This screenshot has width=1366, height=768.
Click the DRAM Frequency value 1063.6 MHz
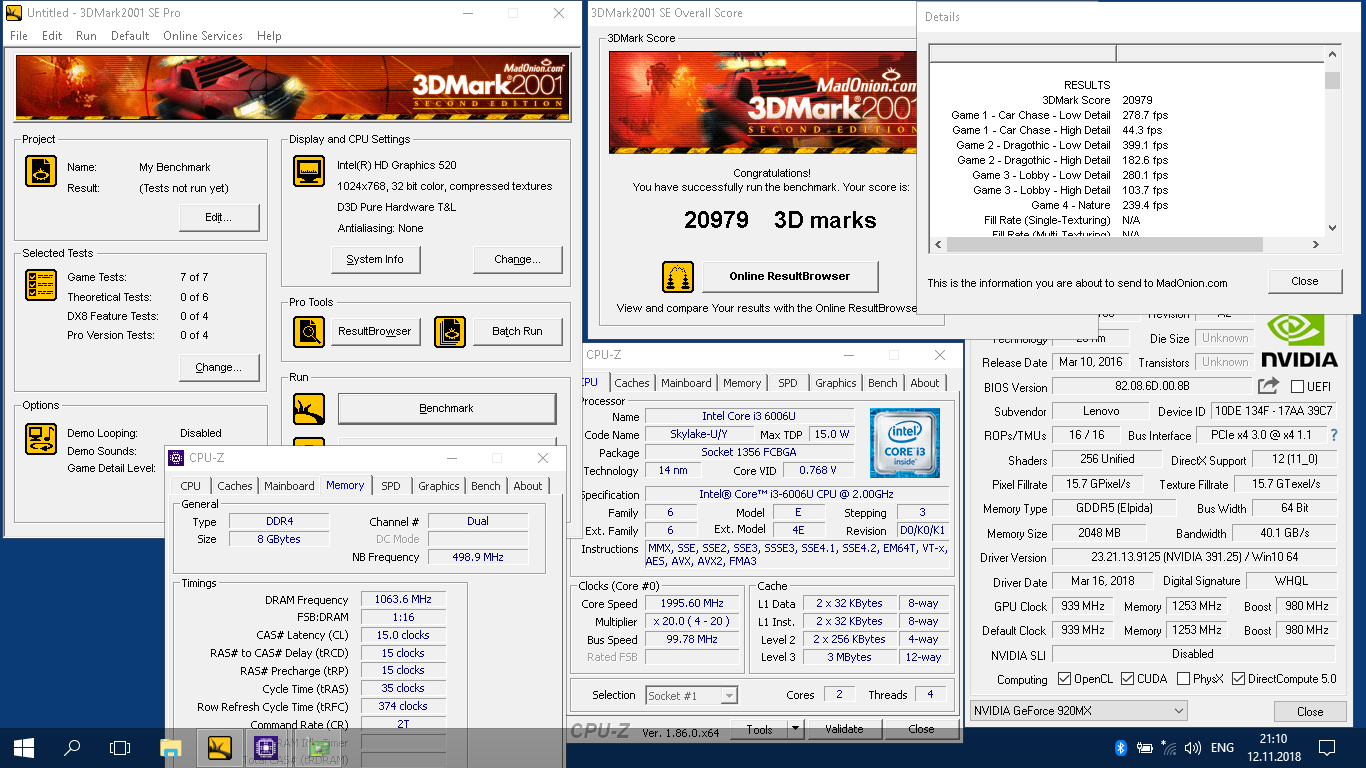coord(403,599)
